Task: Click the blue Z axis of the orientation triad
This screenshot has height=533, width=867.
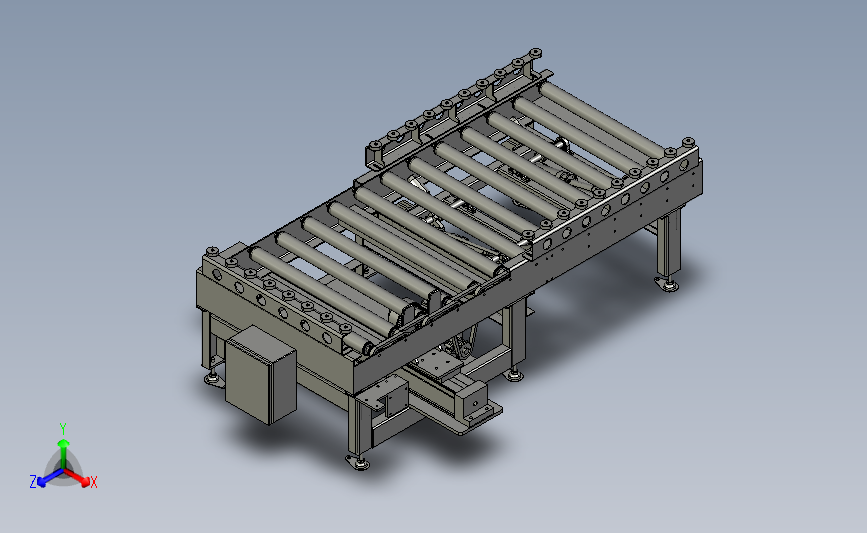Action: coord(50,478)
